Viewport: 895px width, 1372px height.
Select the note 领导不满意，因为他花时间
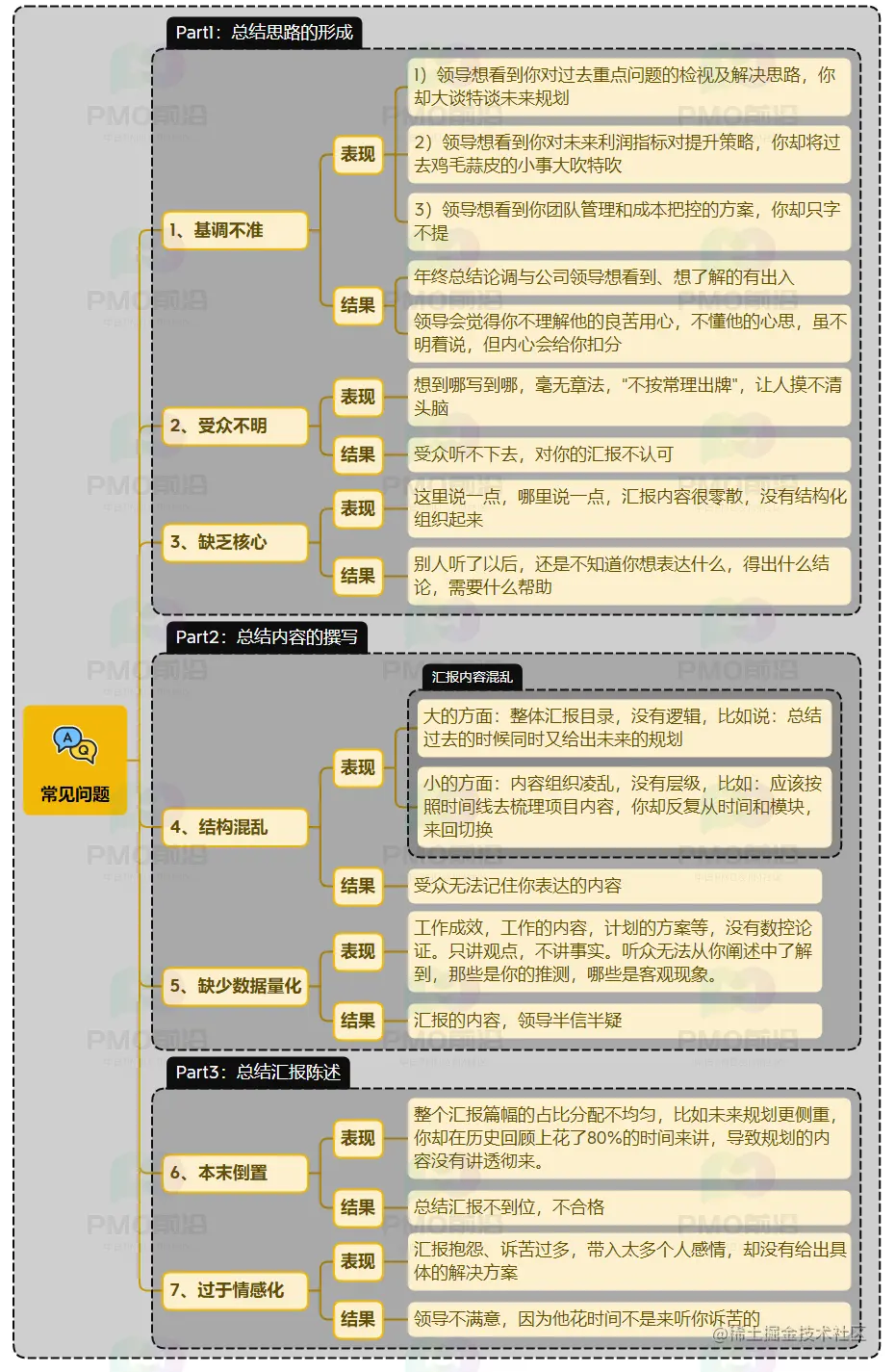point(629,1319)
